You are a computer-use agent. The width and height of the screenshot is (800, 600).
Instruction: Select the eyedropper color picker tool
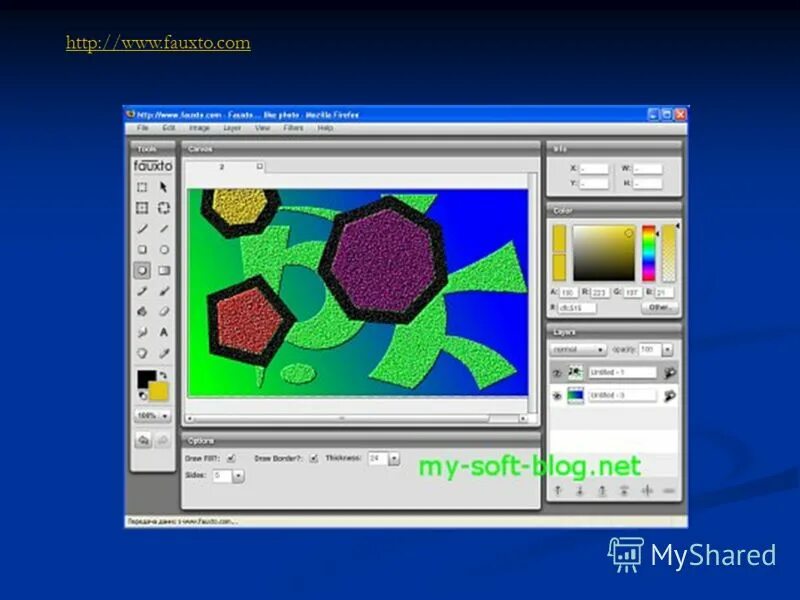(163, 353)
